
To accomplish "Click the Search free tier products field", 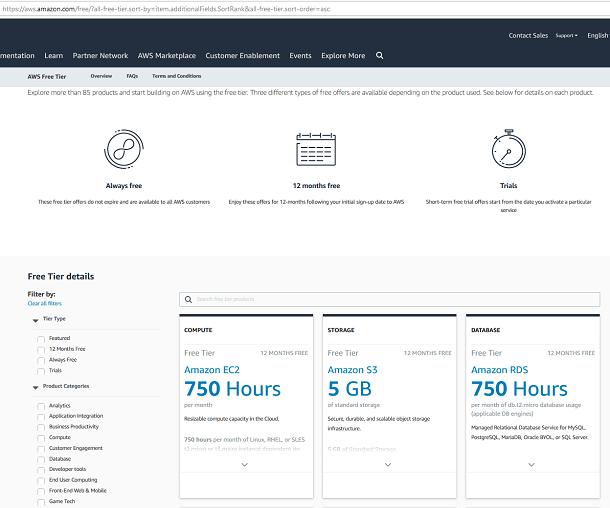I will (x=389, y=300).
